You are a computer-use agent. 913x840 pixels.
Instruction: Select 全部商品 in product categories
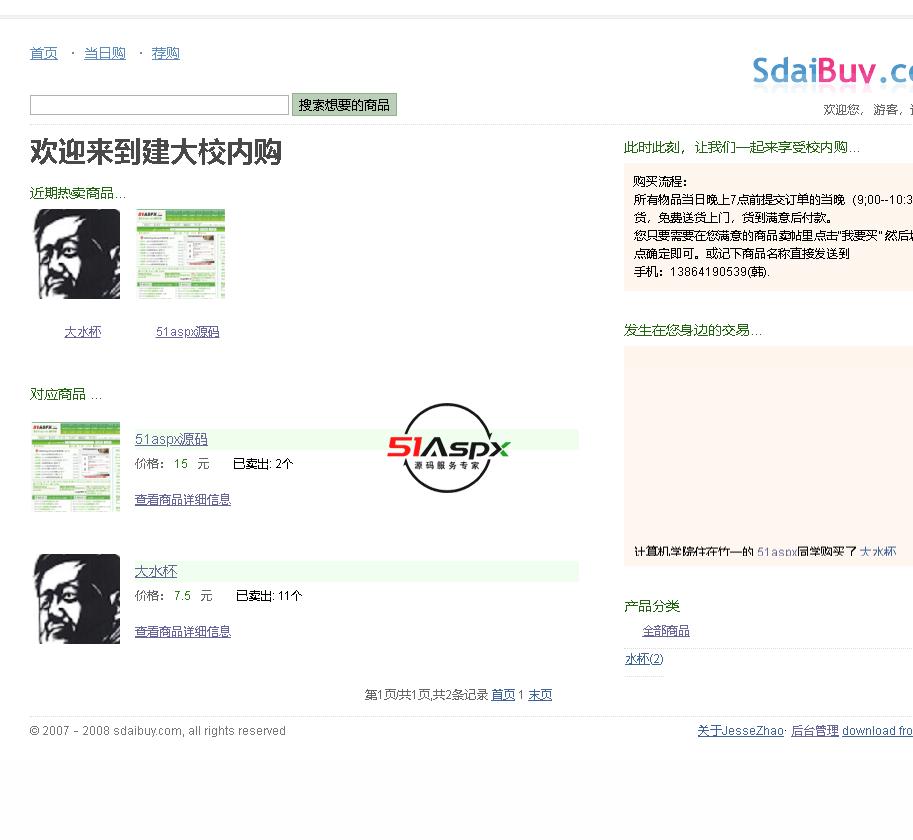coord(666,631)
